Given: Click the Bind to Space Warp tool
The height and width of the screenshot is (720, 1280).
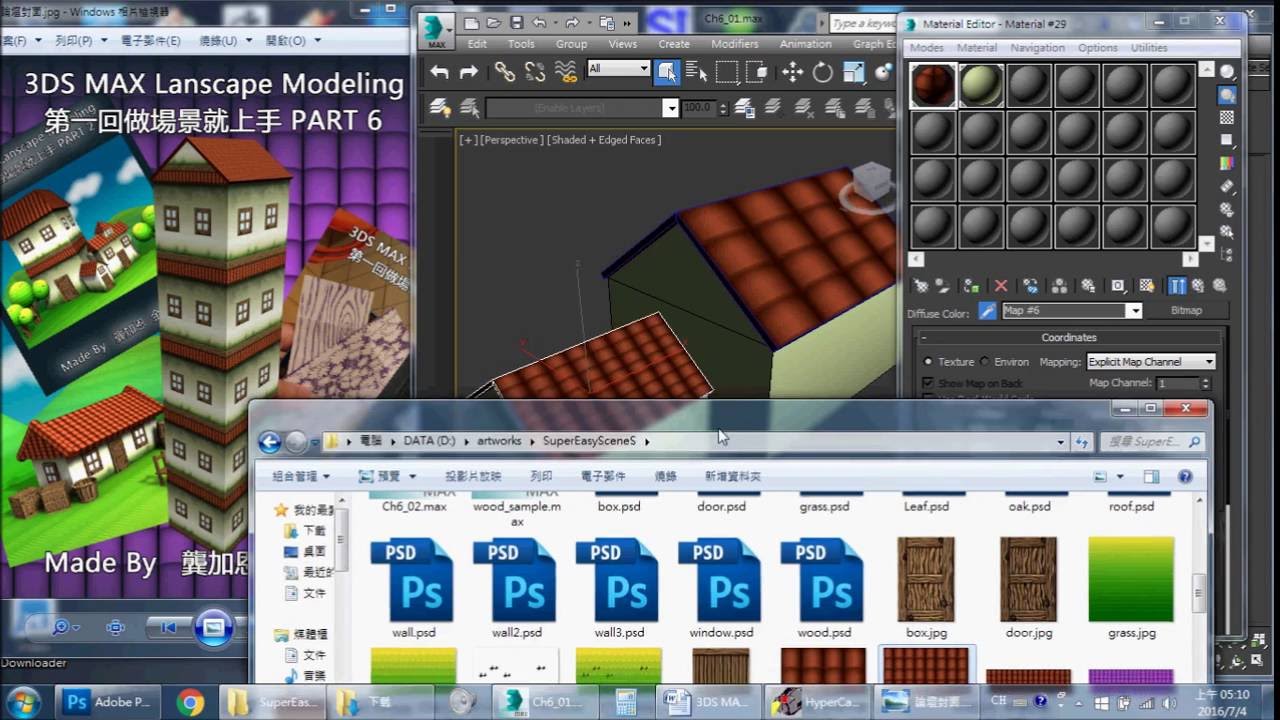Looking at the screenshot, I should 566,72.
